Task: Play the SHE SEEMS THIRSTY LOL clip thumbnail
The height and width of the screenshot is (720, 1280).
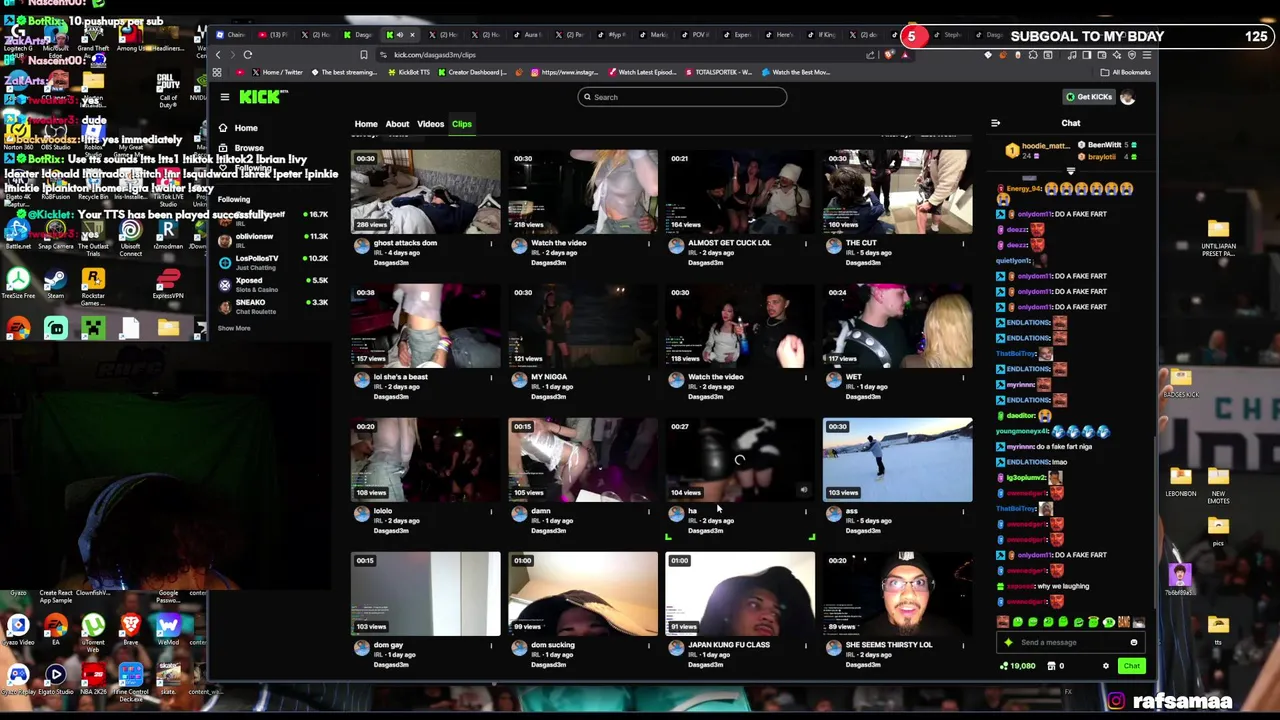Action: (x=897, y=594)
